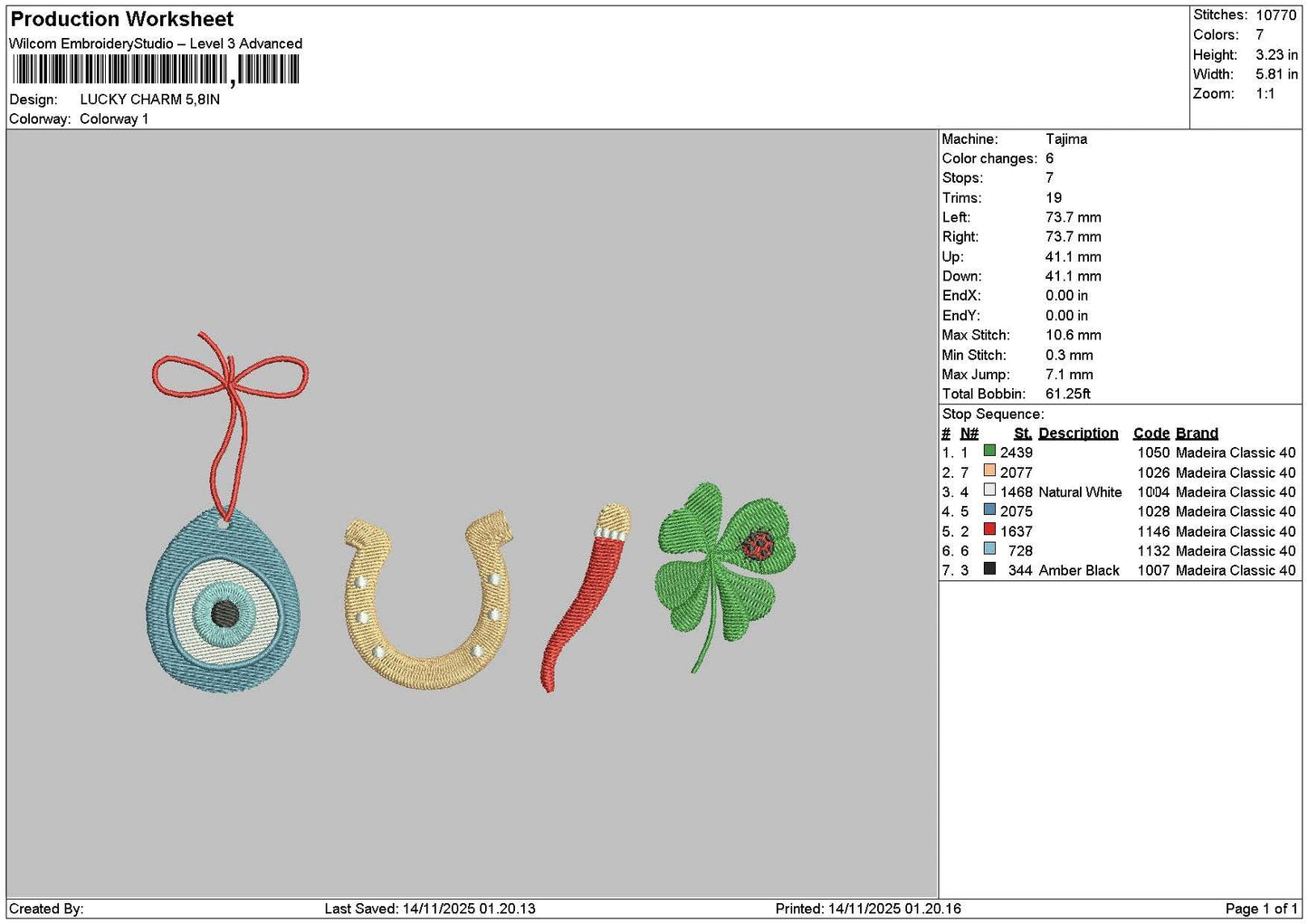Click the 'N#' column header

coord(969,433)
